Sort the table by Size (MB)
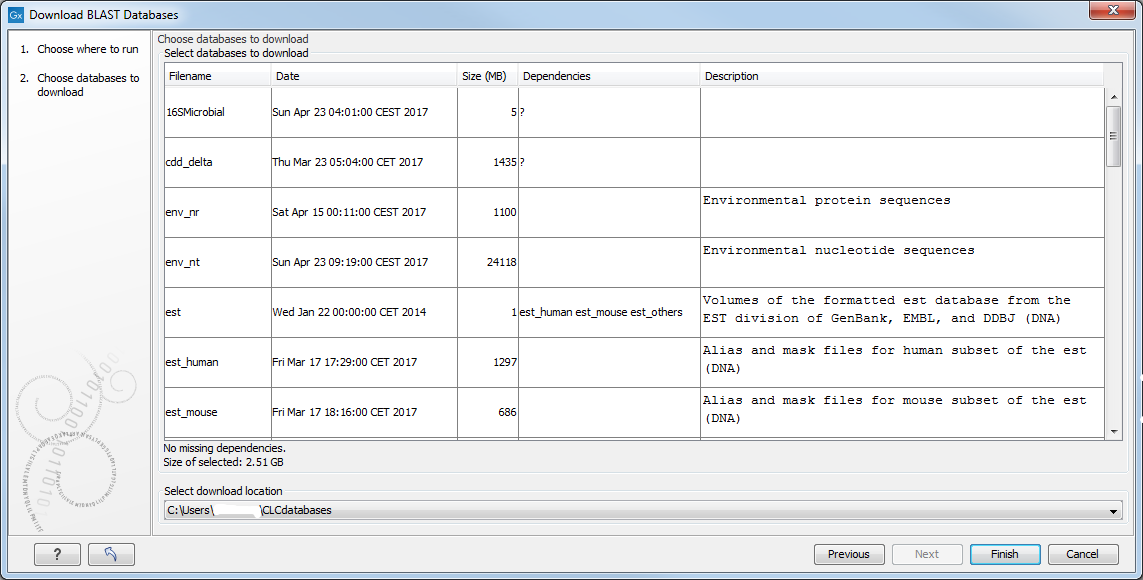The width and height of the screenshot is (1143, 580). click(x=487, y=75)
